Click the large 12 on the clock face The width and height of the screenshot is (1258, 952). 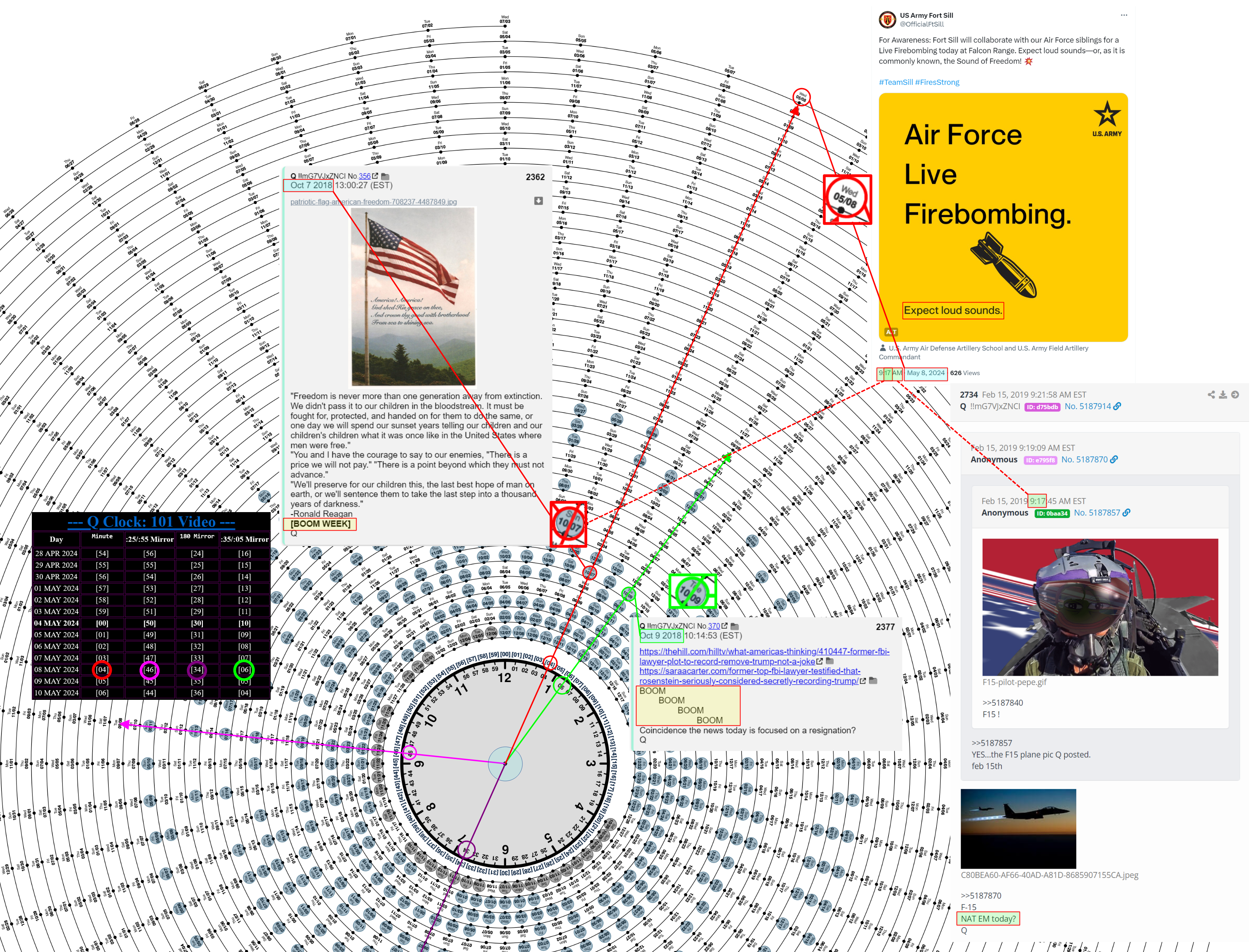point(505,678)
